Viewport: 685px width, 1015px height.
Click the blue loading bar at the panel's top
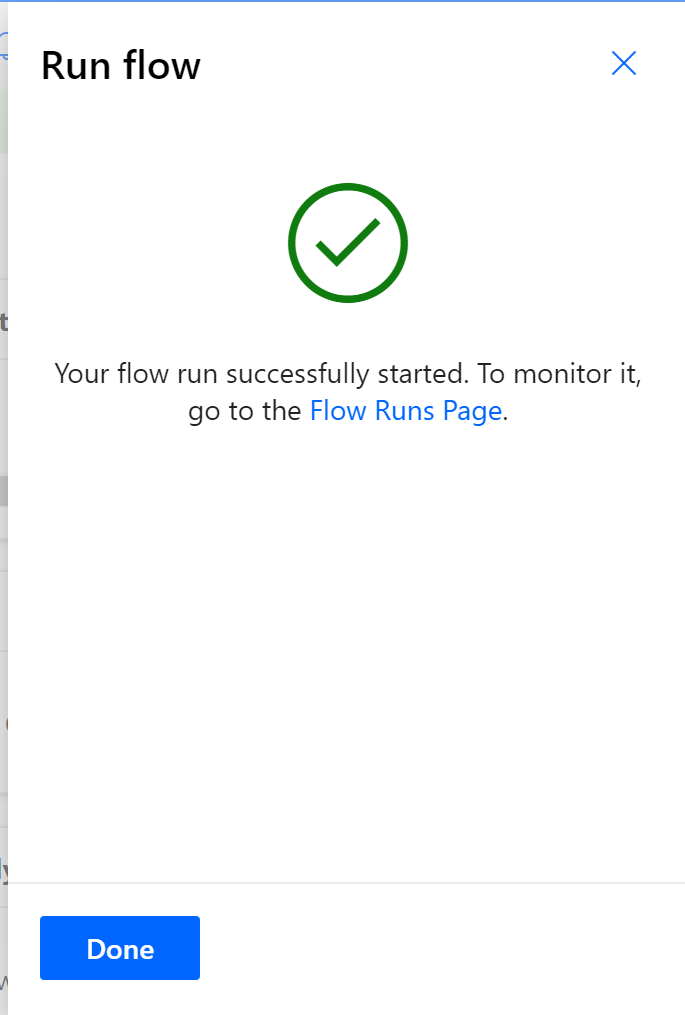click(342, 1)
